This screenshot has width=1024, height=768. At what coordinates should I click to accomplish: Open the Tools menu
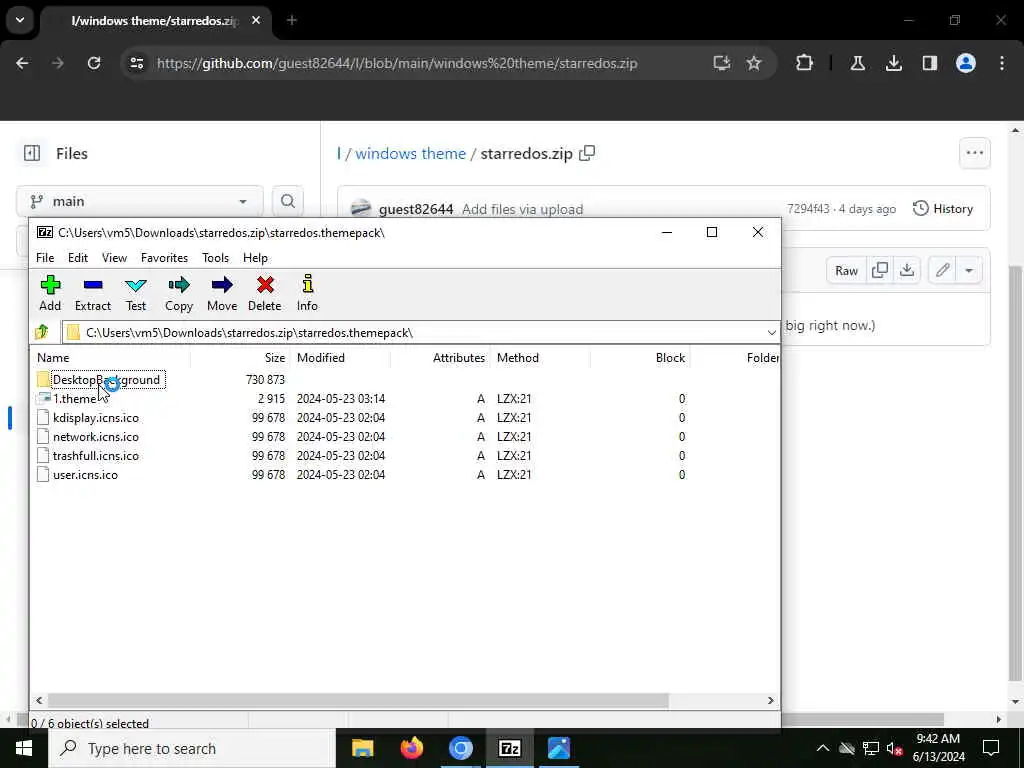tap(216, 258)
